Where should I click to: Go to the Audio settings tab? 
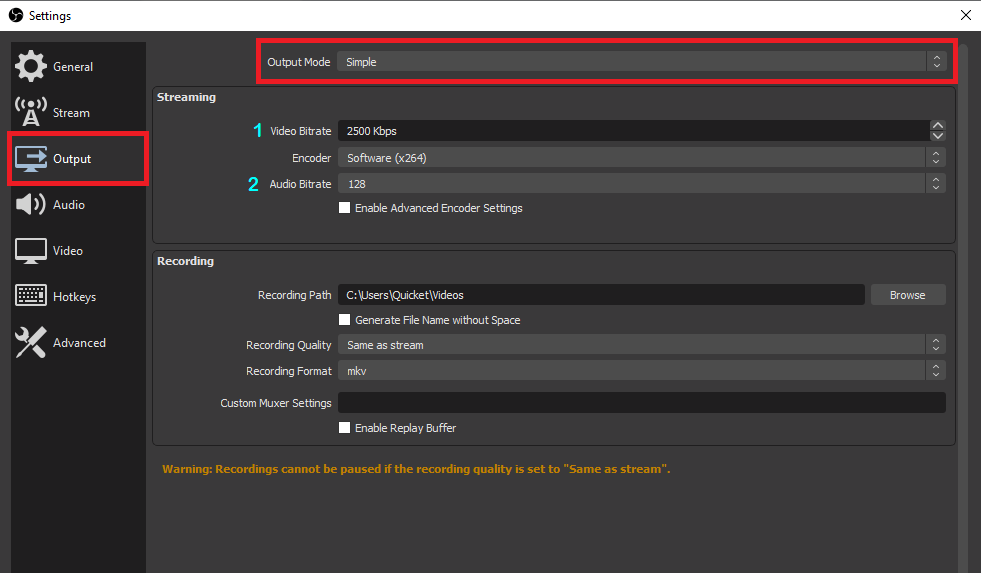78,205
